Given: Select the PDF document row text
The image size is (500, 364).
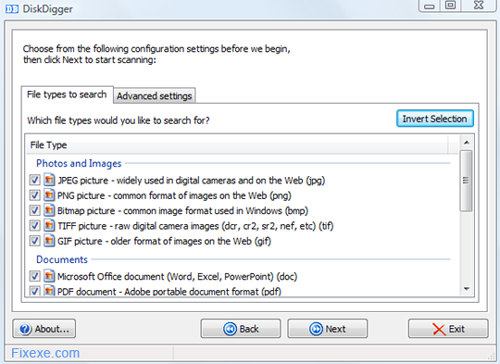Looking at the screenshot, I should (x=169, y=291).
